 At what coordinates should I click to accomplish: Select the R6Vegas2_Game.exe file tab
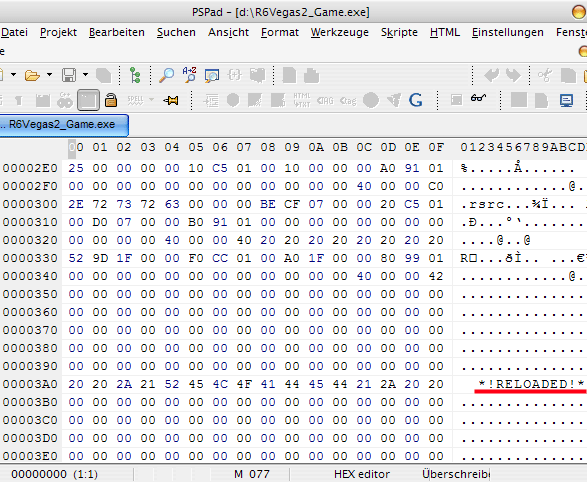pyautogui.click(x=63, y=124)
